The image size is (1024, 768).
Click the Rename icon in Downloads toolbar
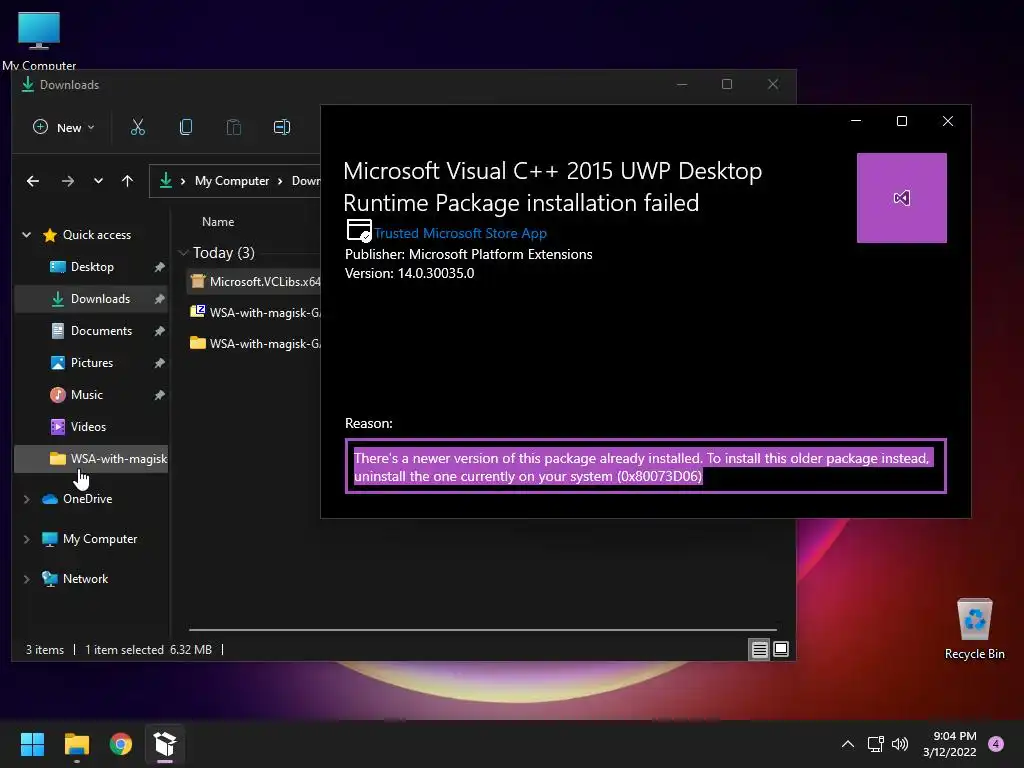[281, 127]
